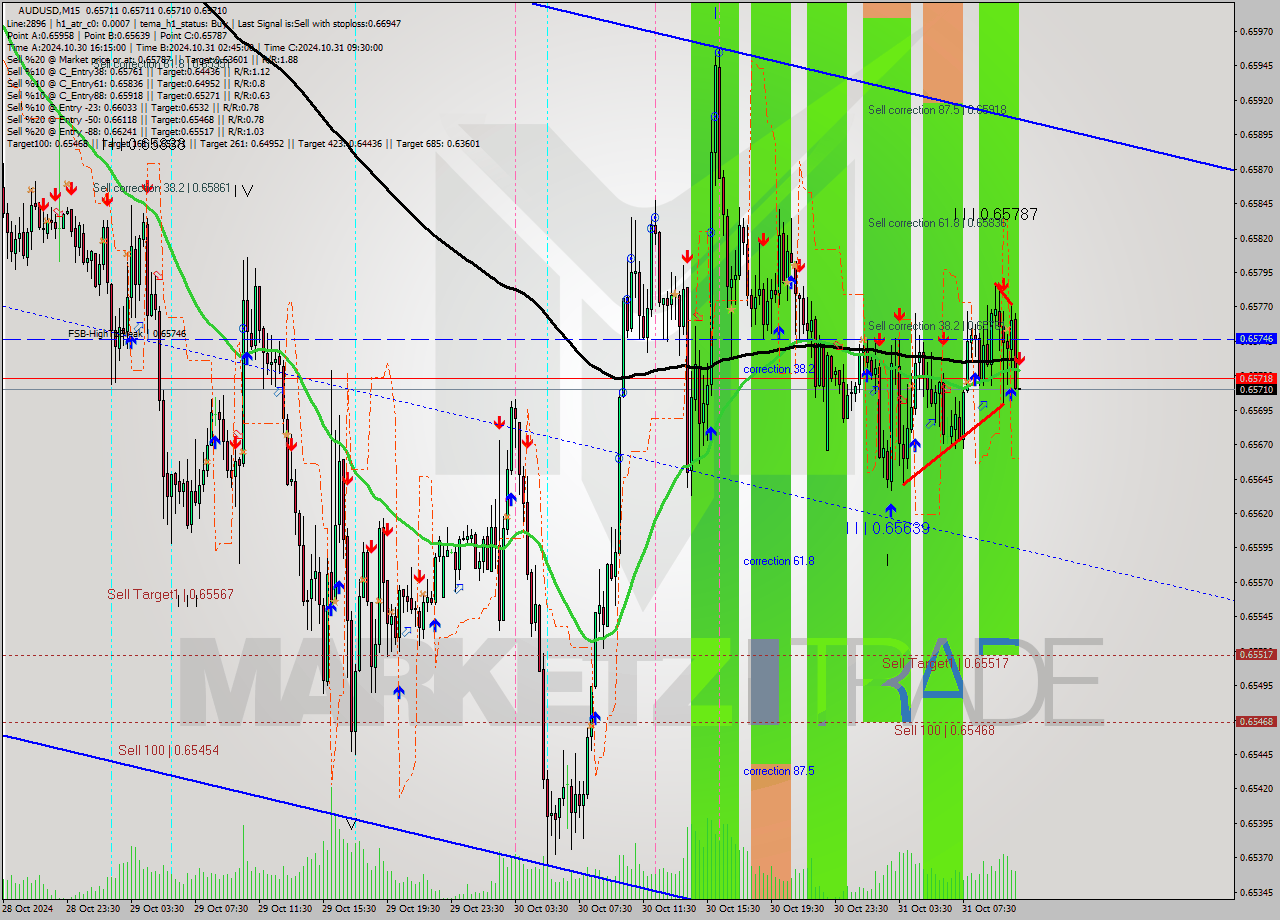Click the 0.65620 price scale value
Viewport: 1280px width, 920px height.
pyautogui.click(x=1256, y=513)
